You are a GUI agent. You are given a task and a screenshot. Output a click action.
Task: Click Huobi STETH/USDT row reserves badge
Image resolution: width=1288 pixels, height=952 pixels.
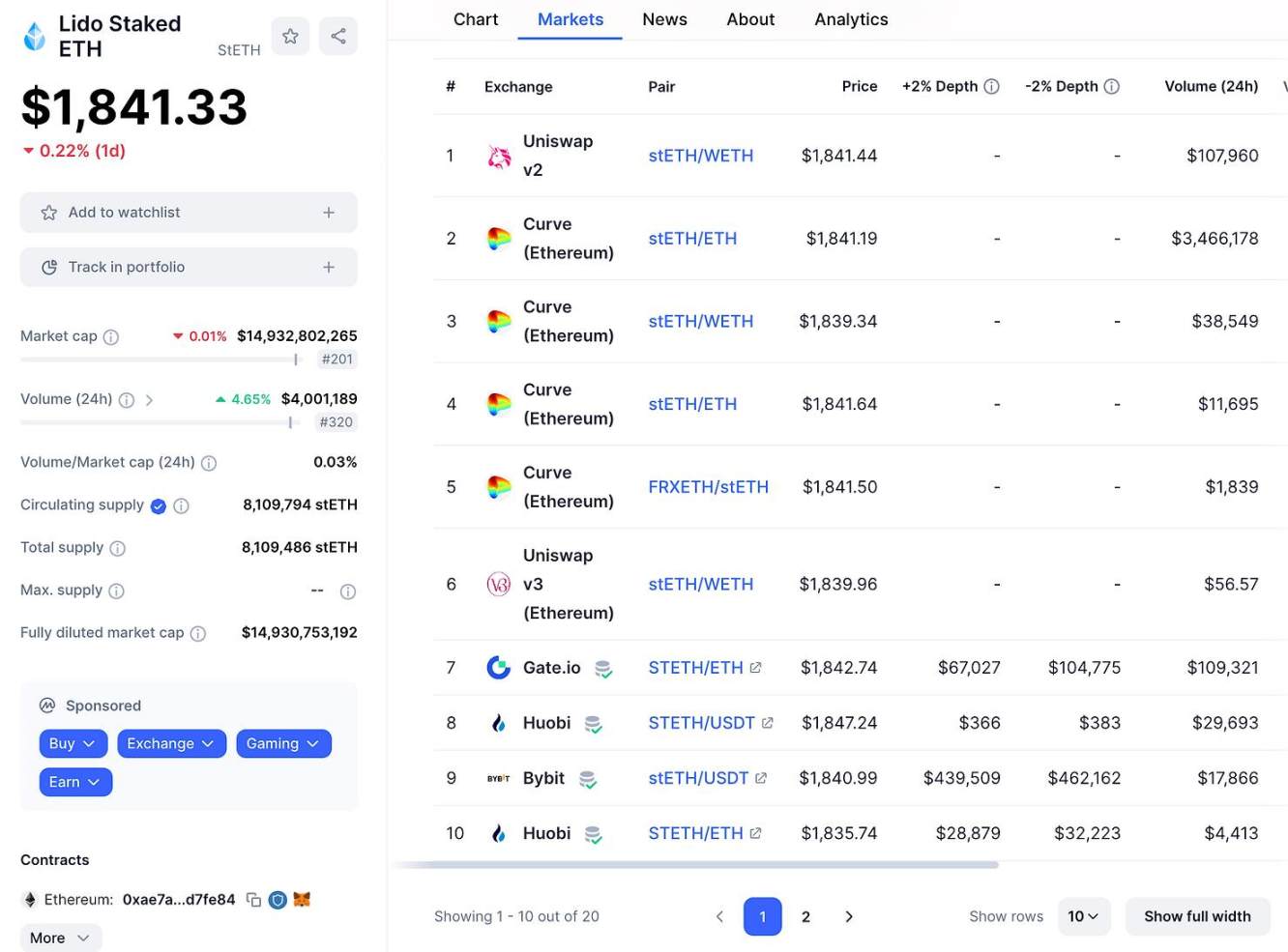(594, 724)
